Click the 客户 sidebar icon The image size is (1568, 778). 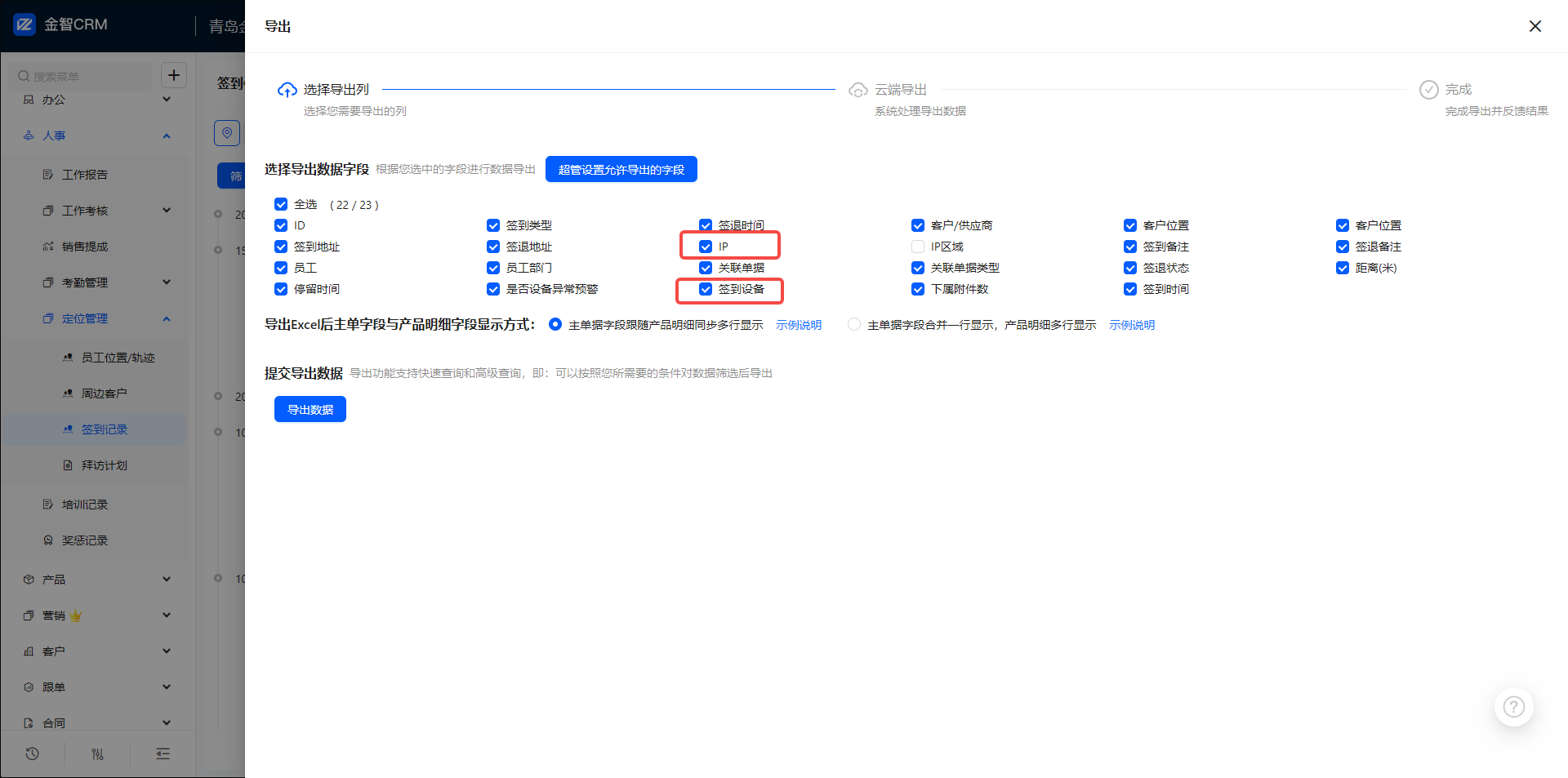[x=29, y=651]
